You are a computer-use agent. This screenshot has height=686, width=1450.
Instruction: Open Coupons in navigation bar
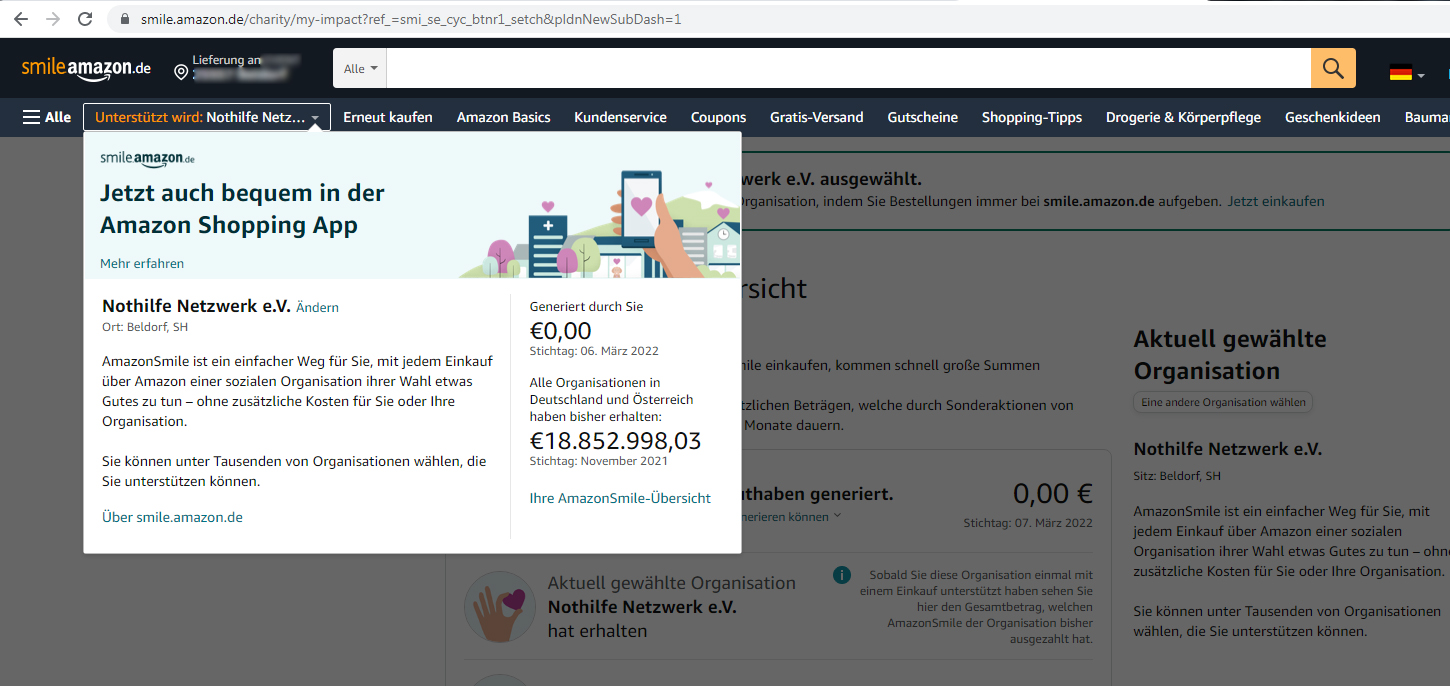(718, 117)
